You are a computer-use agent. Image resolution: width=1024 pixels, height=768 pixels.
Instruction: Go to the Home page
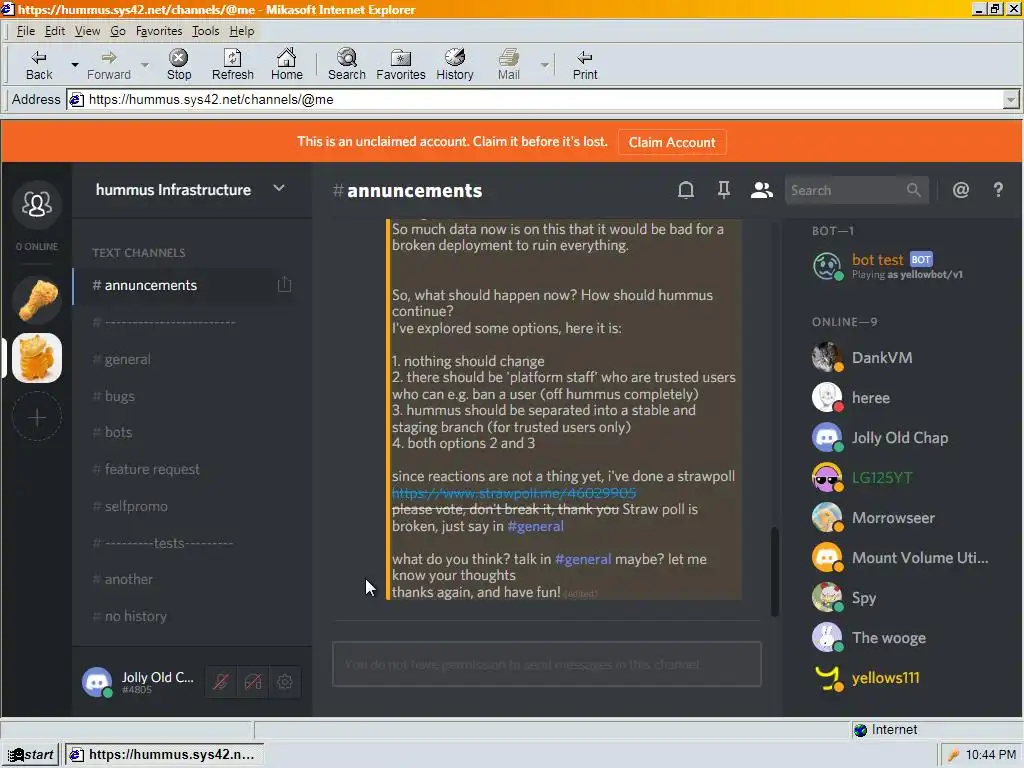(287, 65)
